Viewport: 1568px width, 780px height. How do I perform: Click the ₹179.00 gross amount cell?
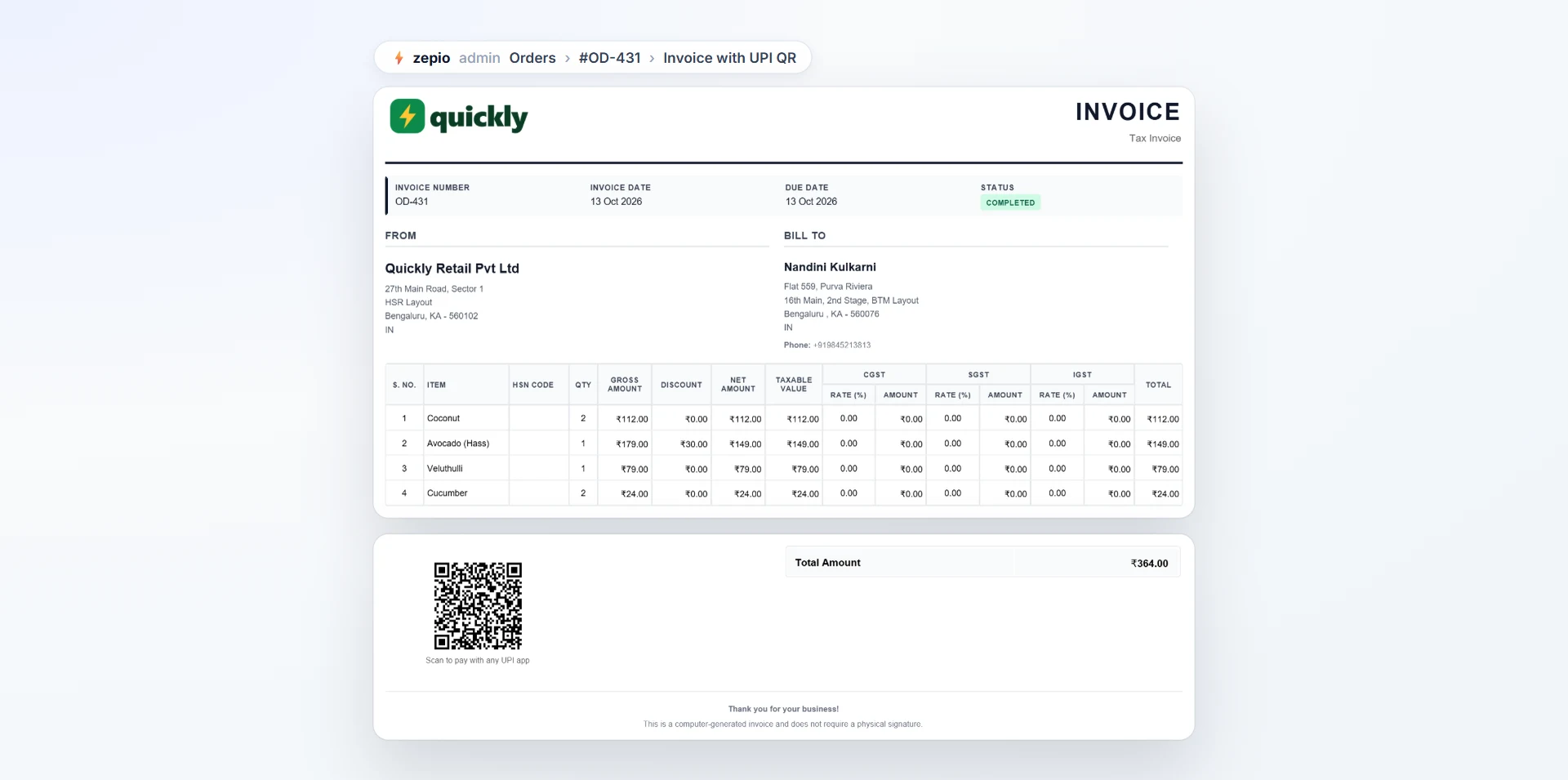625,444
